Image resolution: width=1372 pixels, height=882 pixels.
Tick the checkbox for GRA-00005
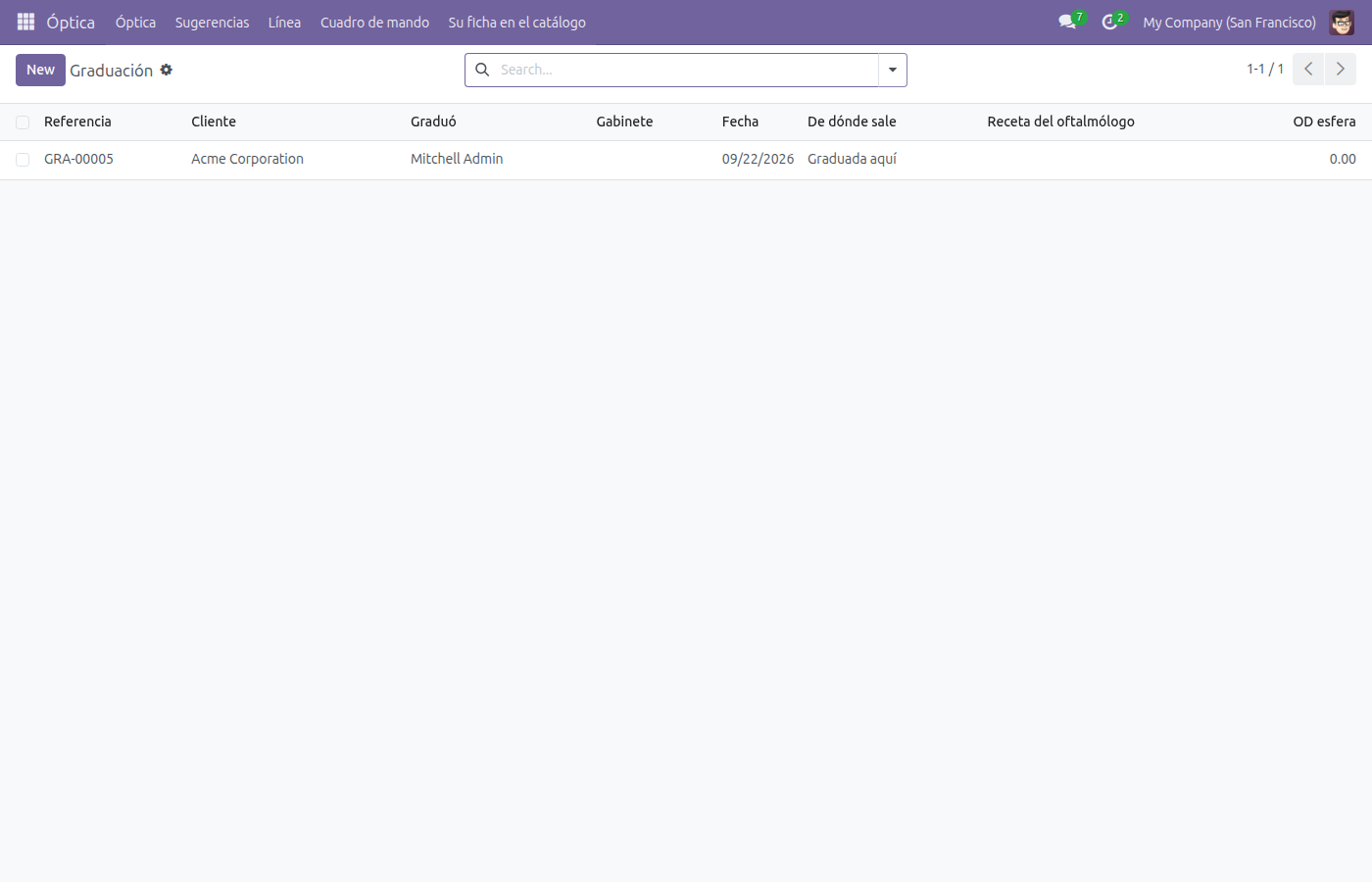click(23, 160)
